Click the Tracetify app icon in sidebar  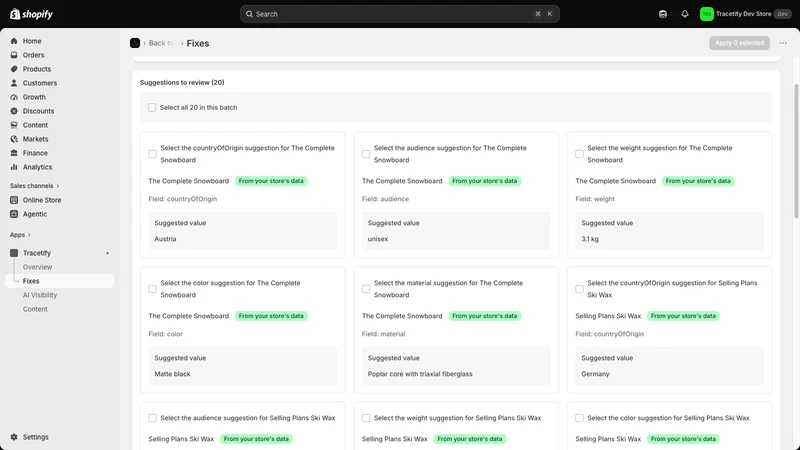[x=14, y=253]
